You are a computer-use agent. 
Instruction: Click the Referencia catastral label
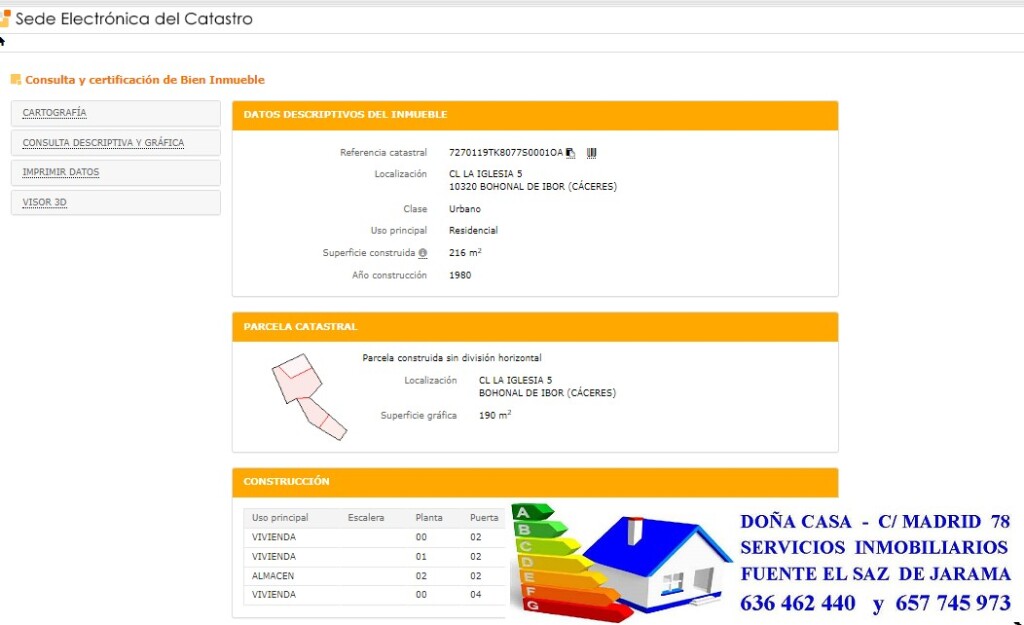click(383, 153)
